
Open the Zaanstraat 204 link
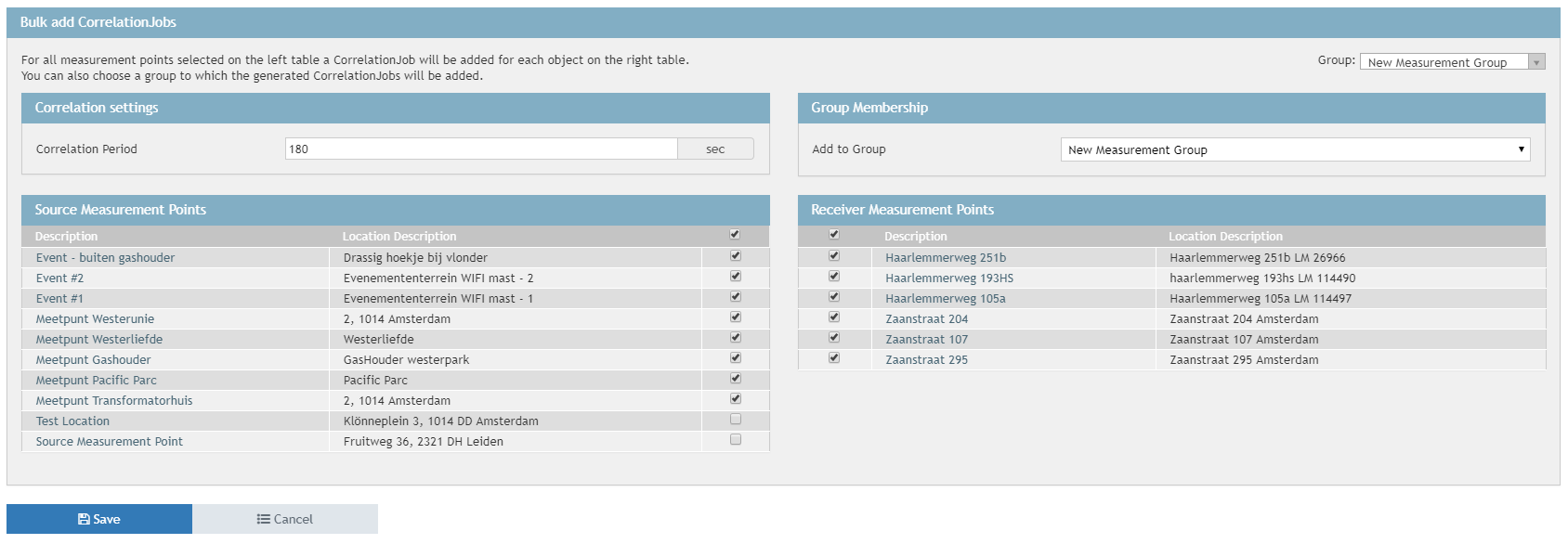pyautogui.click(x=926, y=319)
